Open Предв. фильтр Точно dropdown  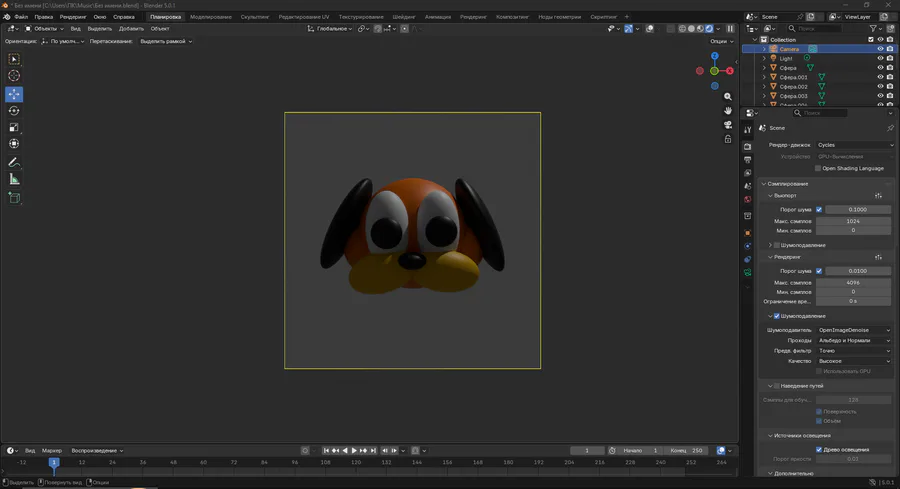(x=854, y=351)
